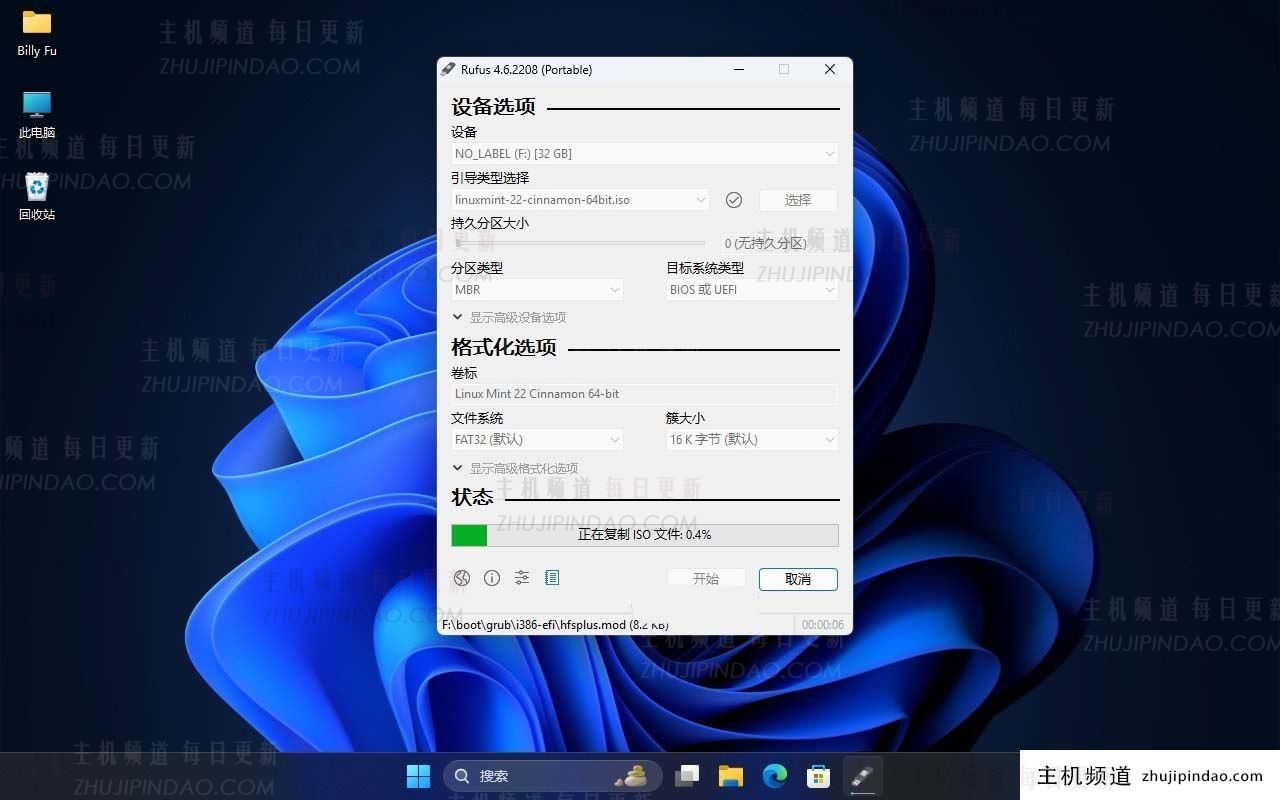The width and height of the screenshot is (1280, 800).
Task: Open Billy Fu folder on desktop
Action: [x=37, y=33]
